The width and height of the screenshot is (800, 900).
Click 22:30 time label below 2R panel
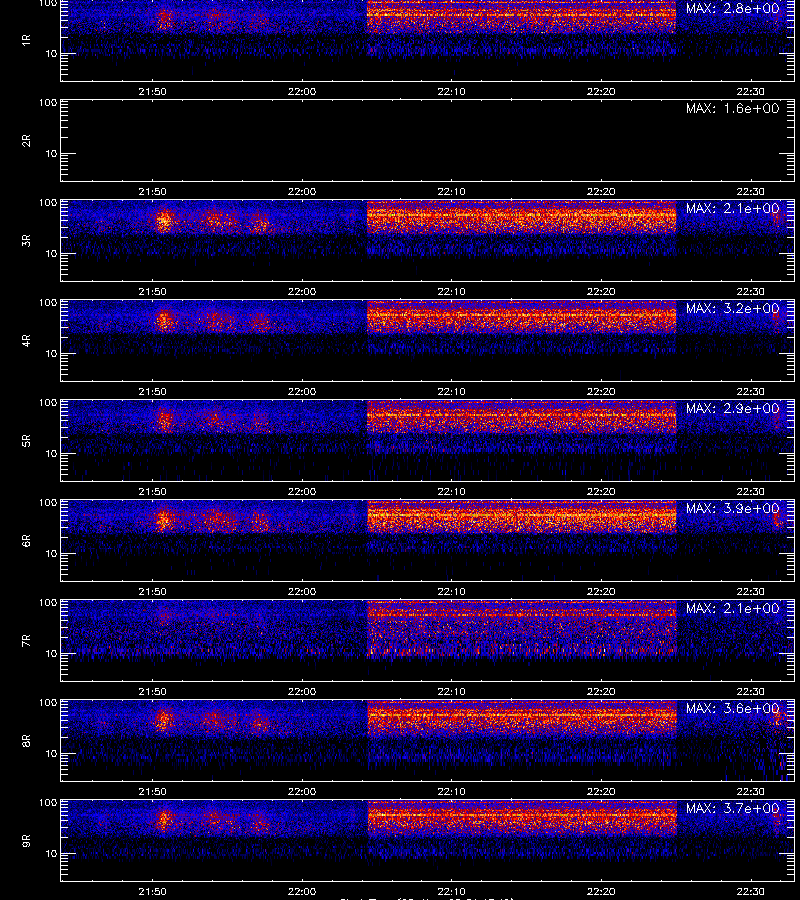pos(751,192)
